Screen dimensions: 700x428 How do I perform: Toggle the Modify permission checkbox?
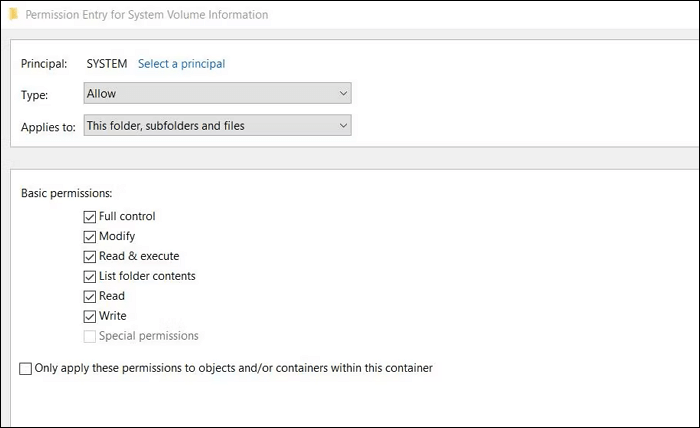tap(90, 236)
